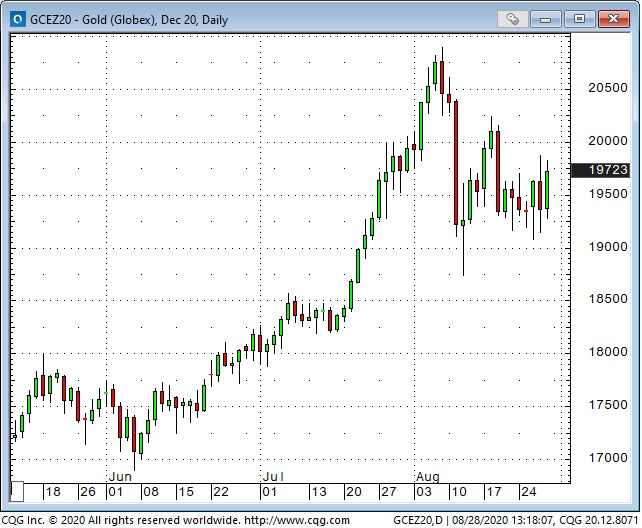Screen dimensions: 642x528
Task: Click the Jun month label on time axis
Action: pos(120,477)
